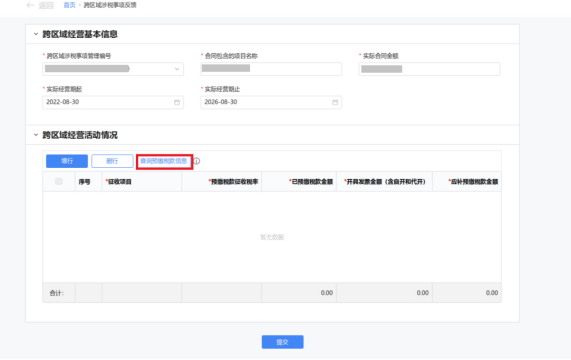571x360 pixels.
Task: Click the 实际经营期起 date field
Action: click(113, 102)
